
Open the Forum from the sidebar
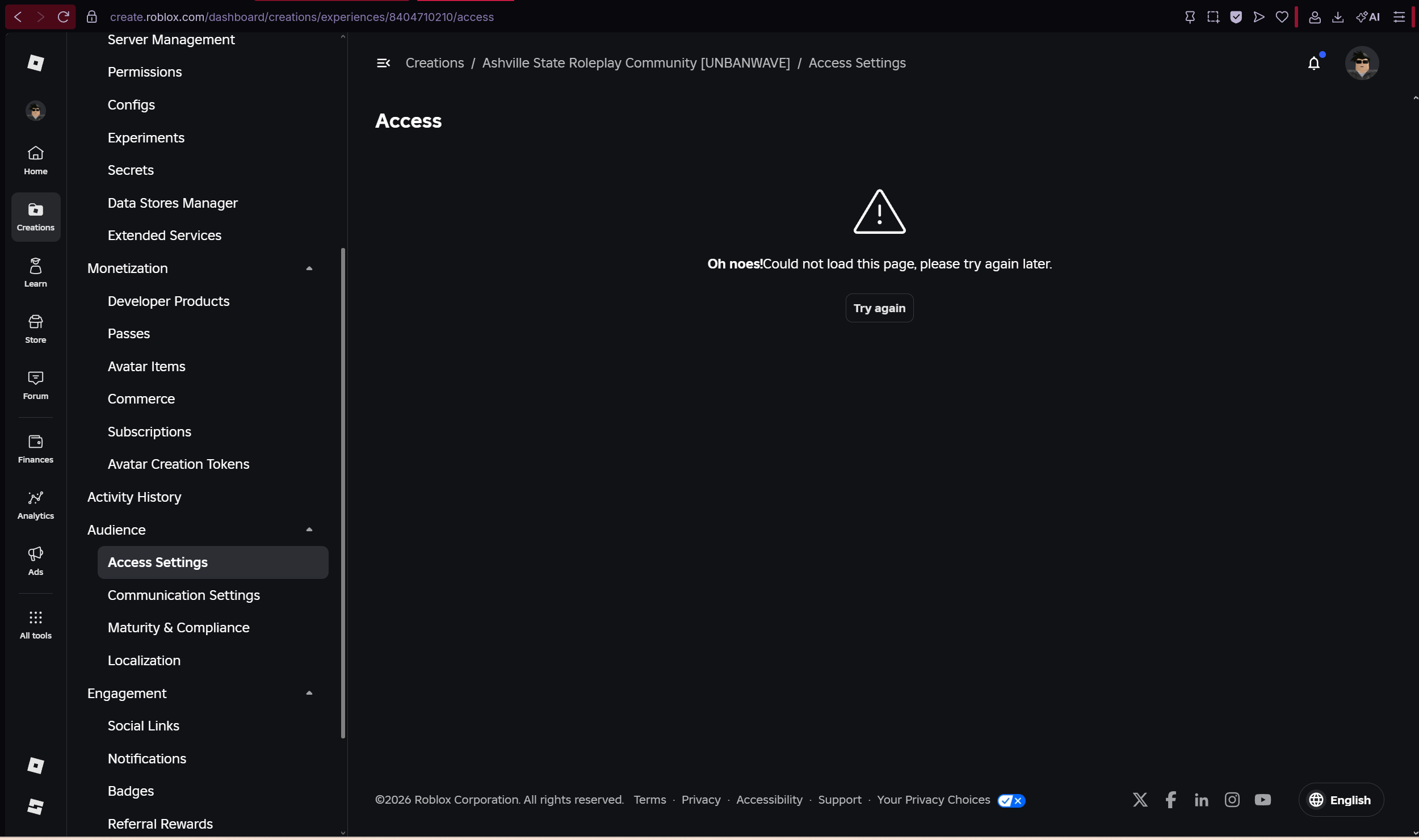tap(35, 385)
